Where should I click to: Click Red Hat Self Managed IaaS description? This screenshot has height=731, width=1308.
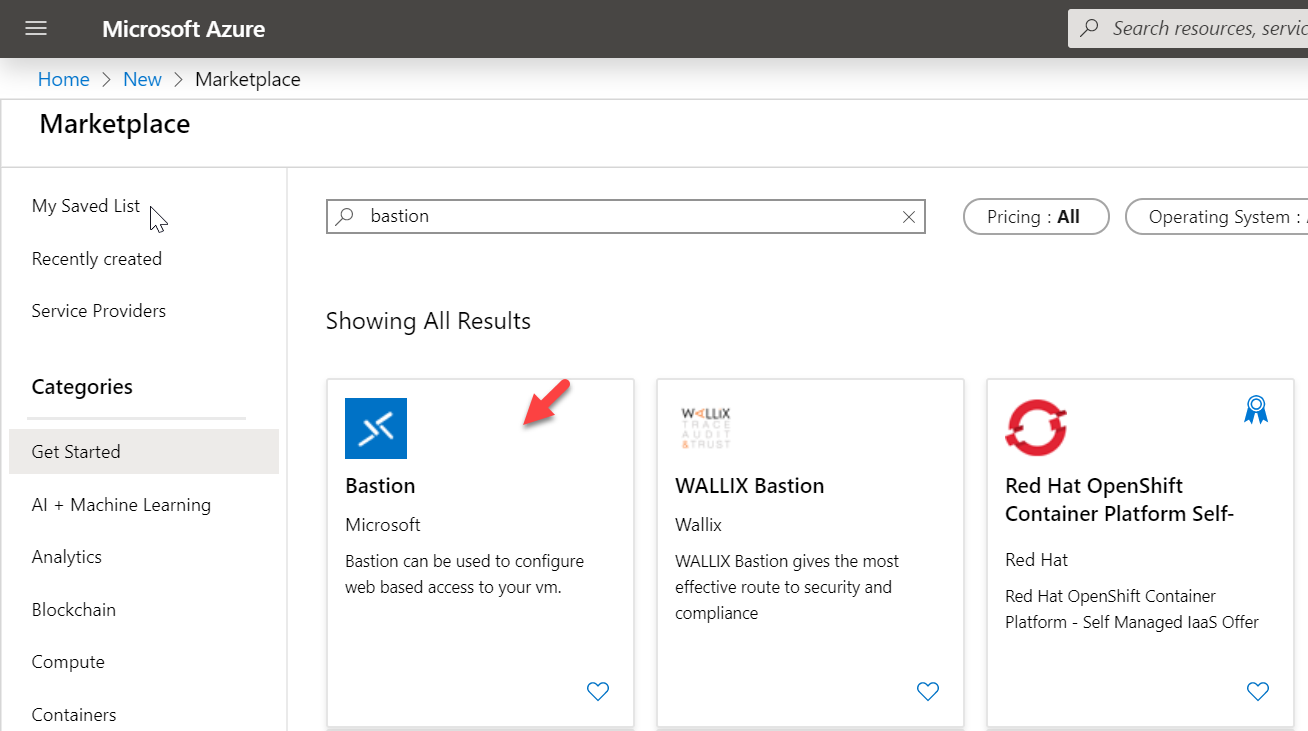pos(1132,609)
